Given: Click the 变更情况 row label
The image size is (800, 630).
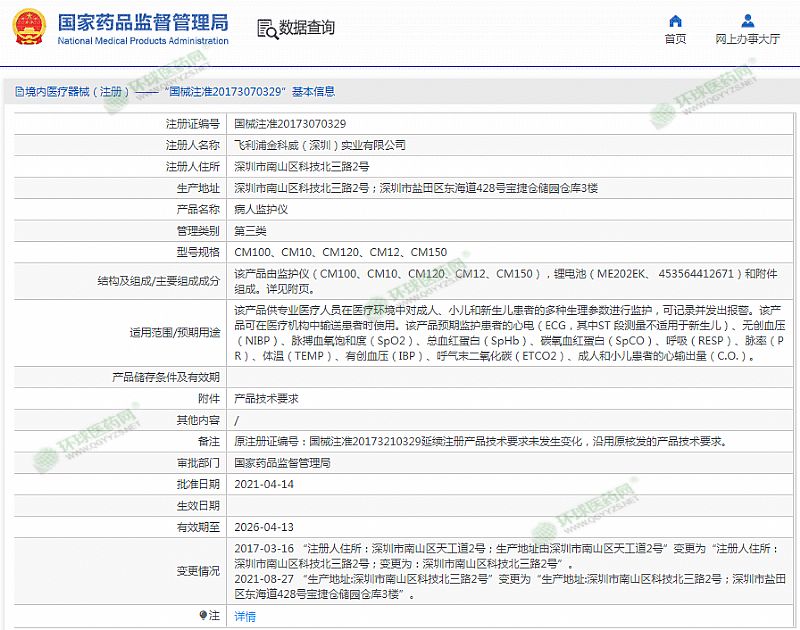Looking at the screenshot, I should (198, 570).
